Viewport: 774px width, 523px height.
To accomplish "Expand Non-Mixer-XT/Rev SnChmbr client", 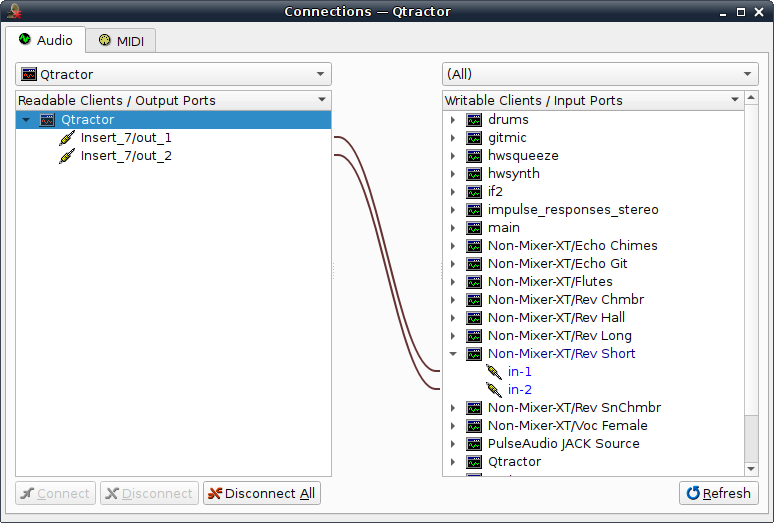I will coord(453,408).
